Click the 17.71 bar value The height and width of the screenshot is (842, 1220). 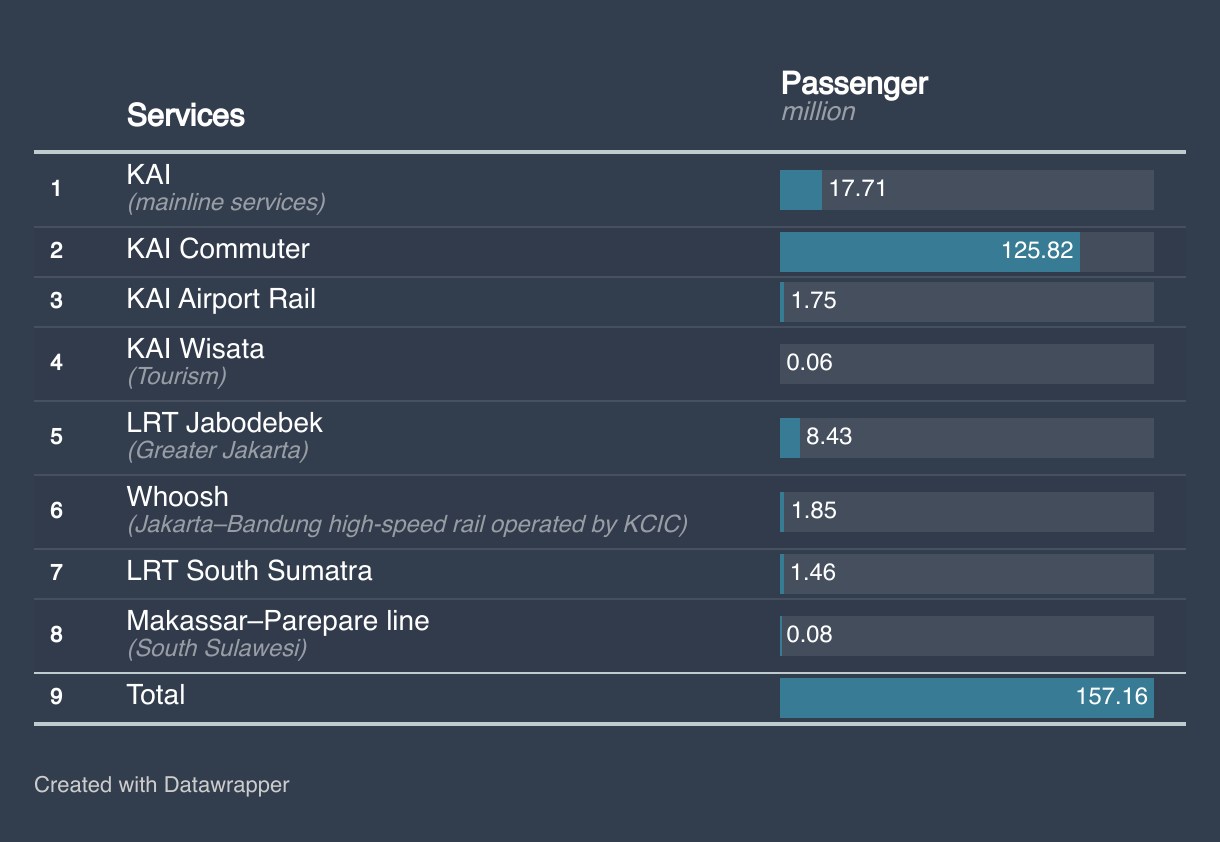click(857, 189)
